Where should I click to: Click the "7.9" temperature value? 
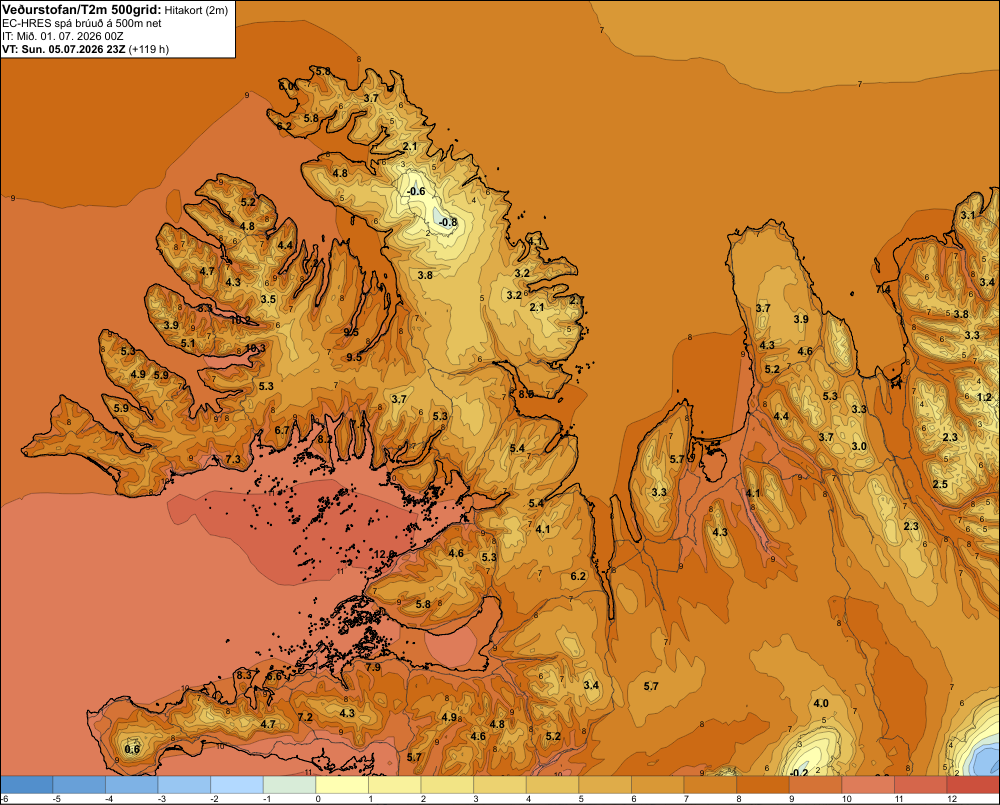[373, 667]
